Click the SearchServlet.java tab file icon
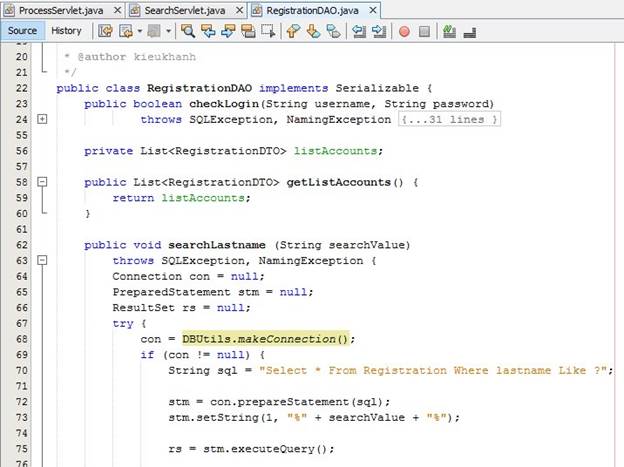Viewport: 624px width, 467px height. tap(135, 10)
